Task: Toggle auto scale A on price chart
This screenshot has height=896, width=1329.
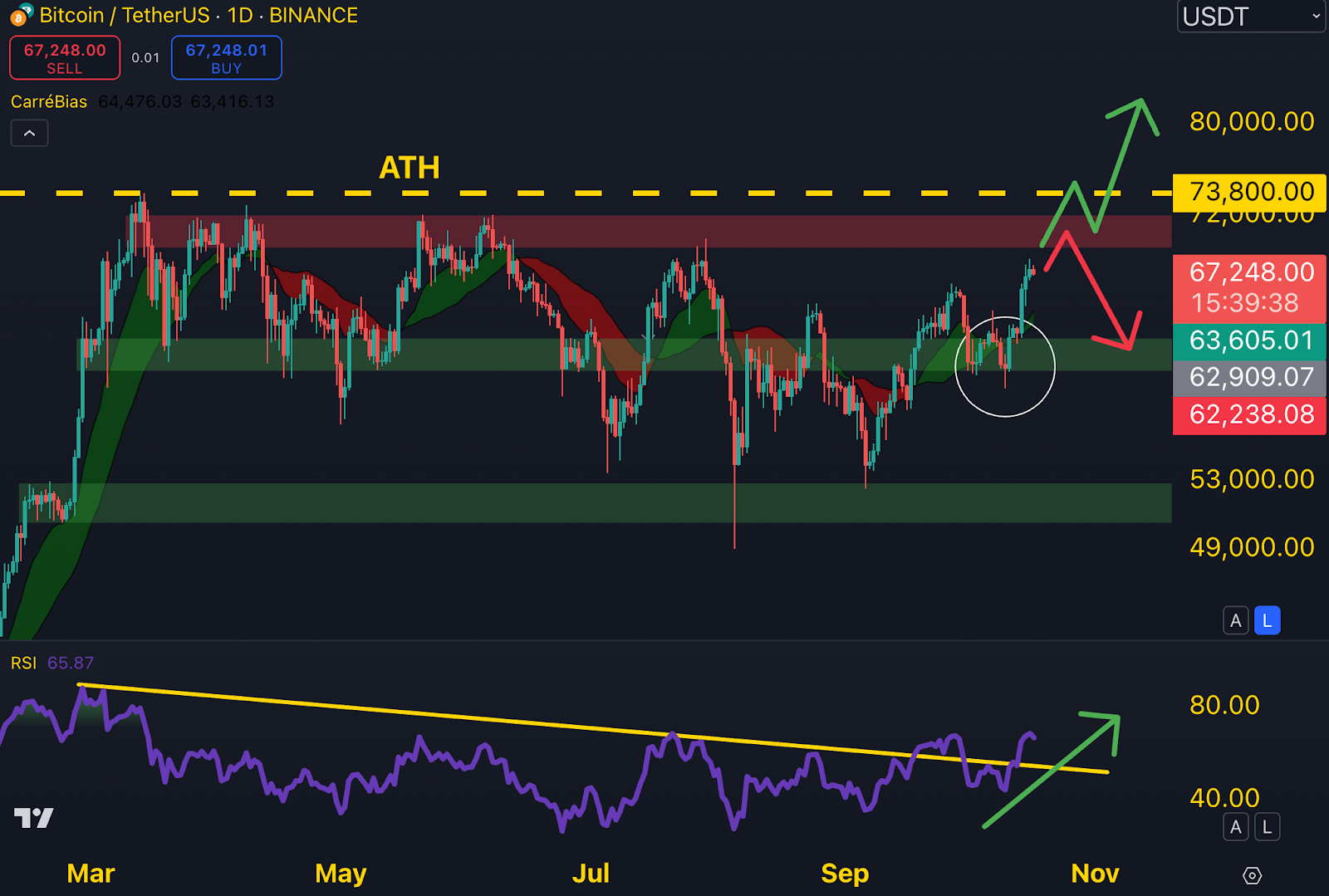Action: click(x=1236, y=620)
